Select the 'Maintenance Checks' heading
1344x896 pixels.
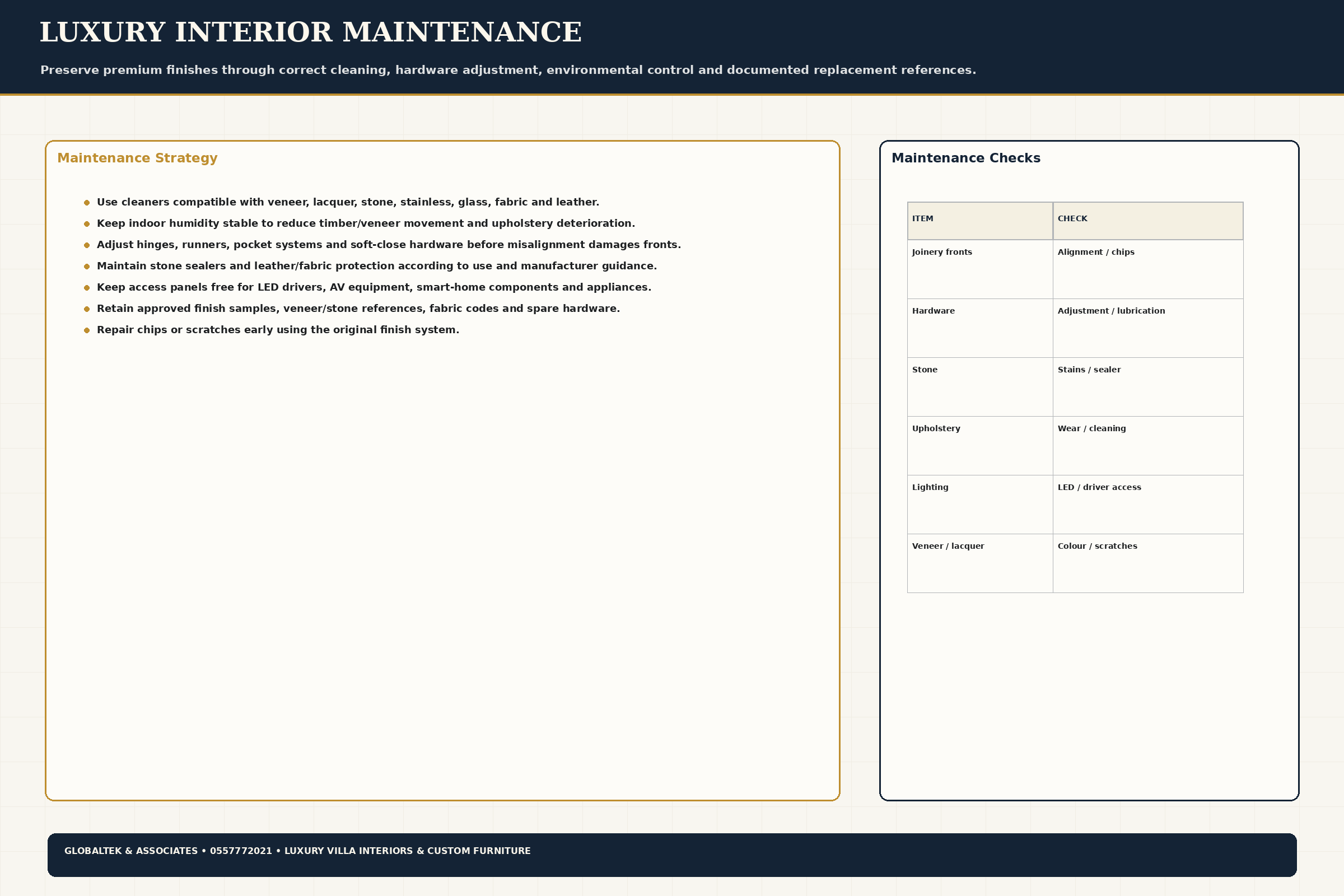tap(965, 158)
